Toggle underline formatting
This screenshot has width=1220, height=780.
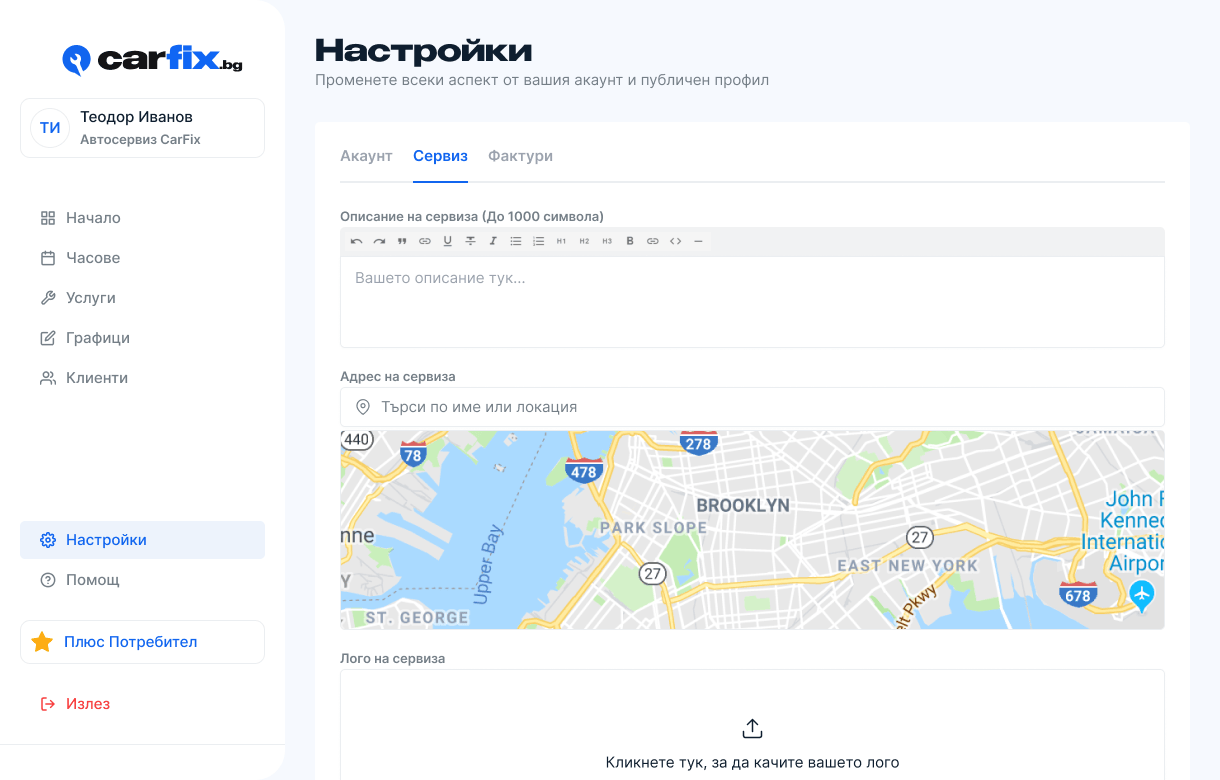(x=447, y=241)
